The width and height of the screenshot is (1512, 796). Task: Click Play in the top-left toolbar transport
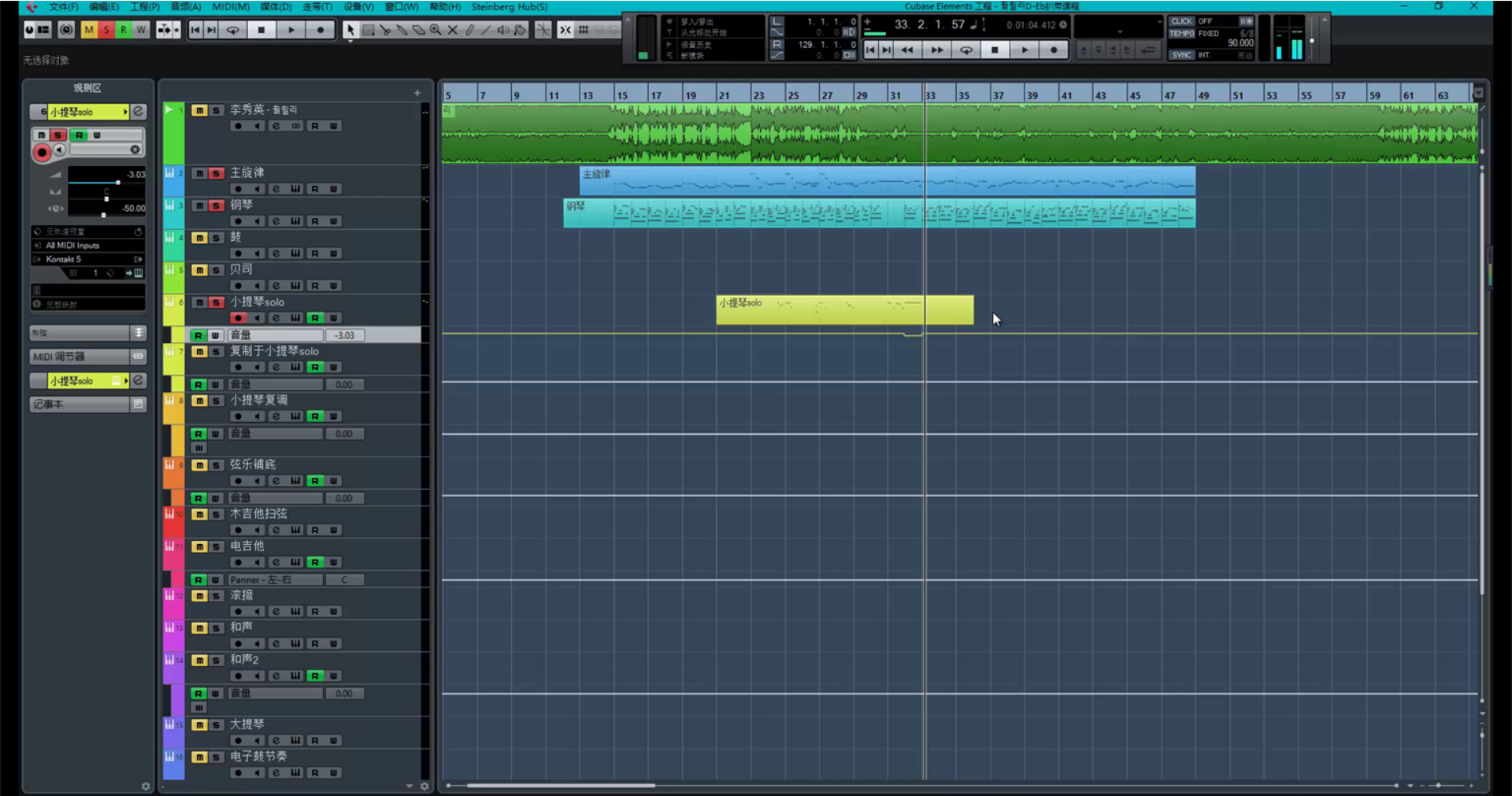[x=291, y=30]
